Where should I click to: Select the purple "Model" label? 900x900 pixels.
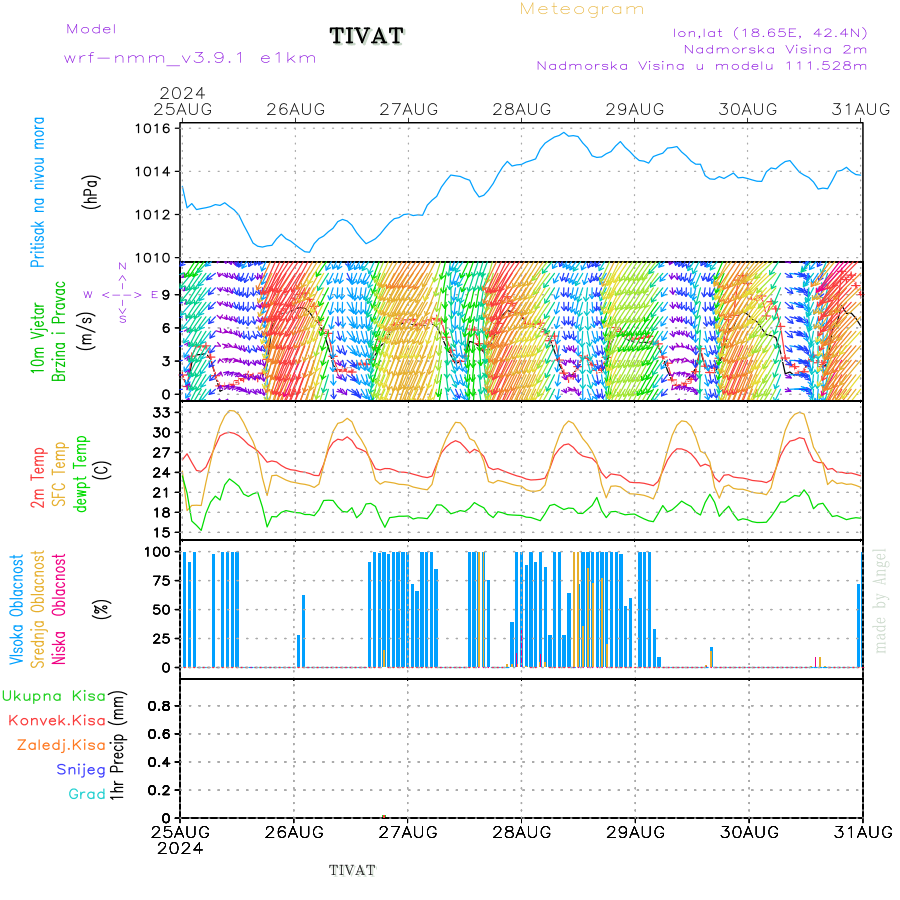91,29
